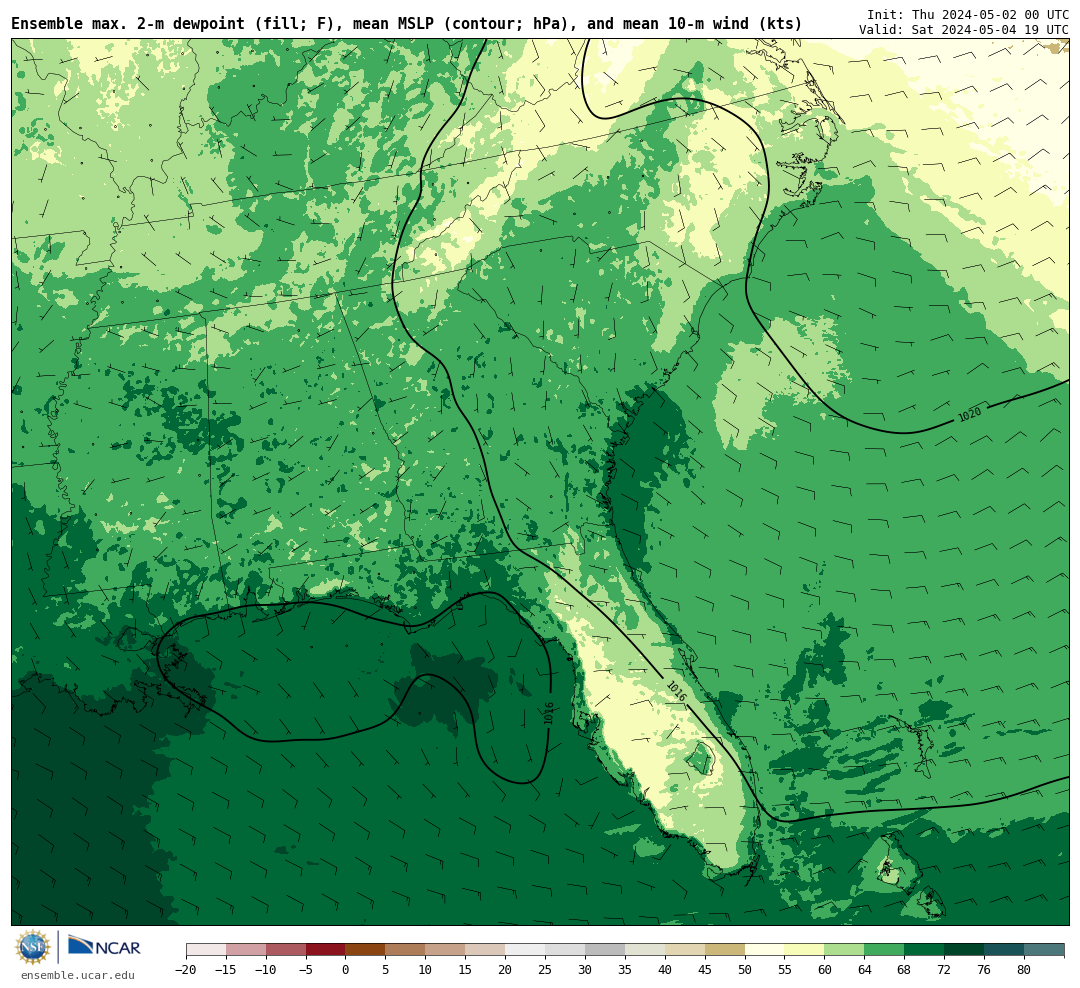Pick the tan swatch between 10 and 15
1080x988 pixels.
(446, 950)
